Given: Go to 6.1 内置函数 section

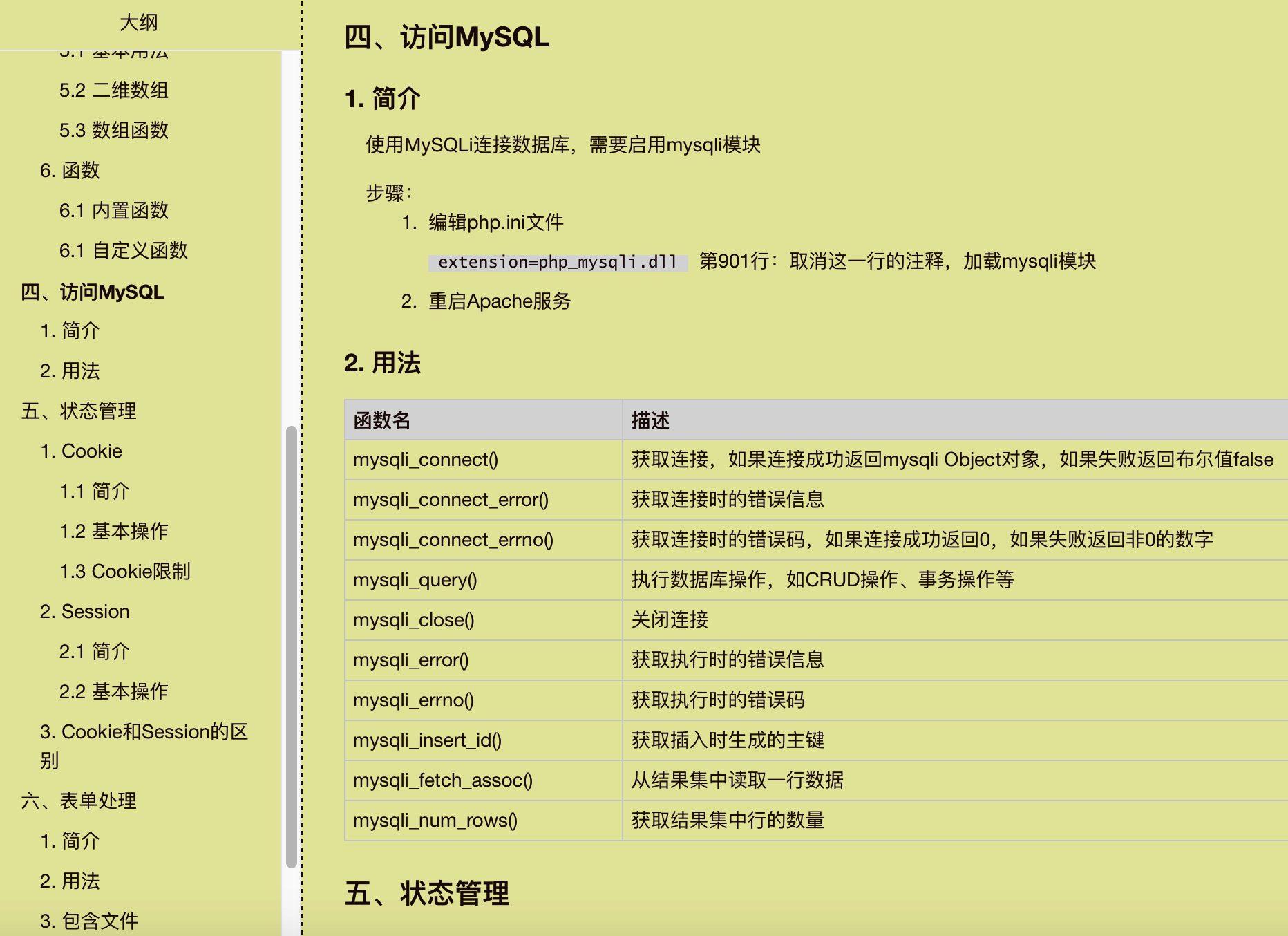Looking at the screenshot, I should pyautogui.click(x=114, y=210).
